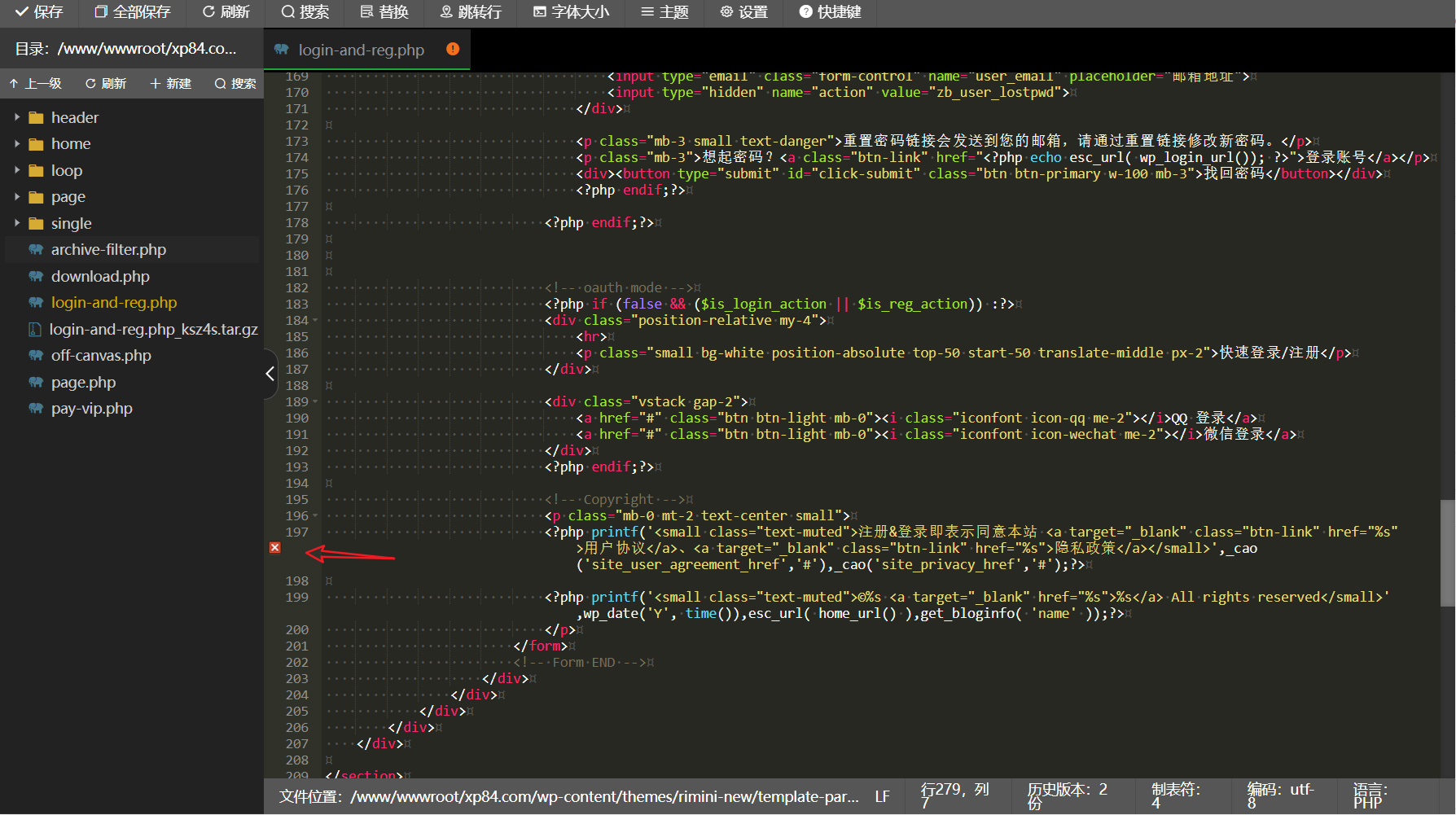Click 新建 to create a new file
Screen dimensions: 1456x815
point(171,84)
